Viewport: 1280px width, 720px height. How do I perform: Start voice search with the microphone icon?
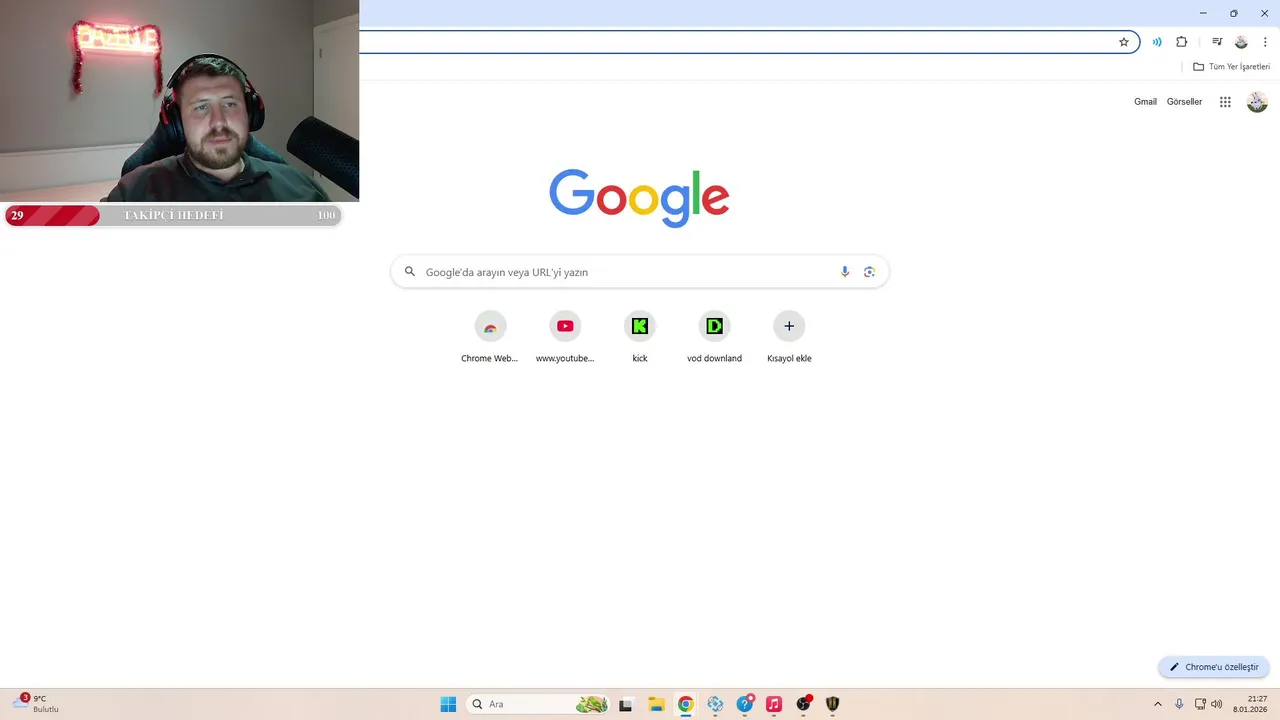point(845,272)
